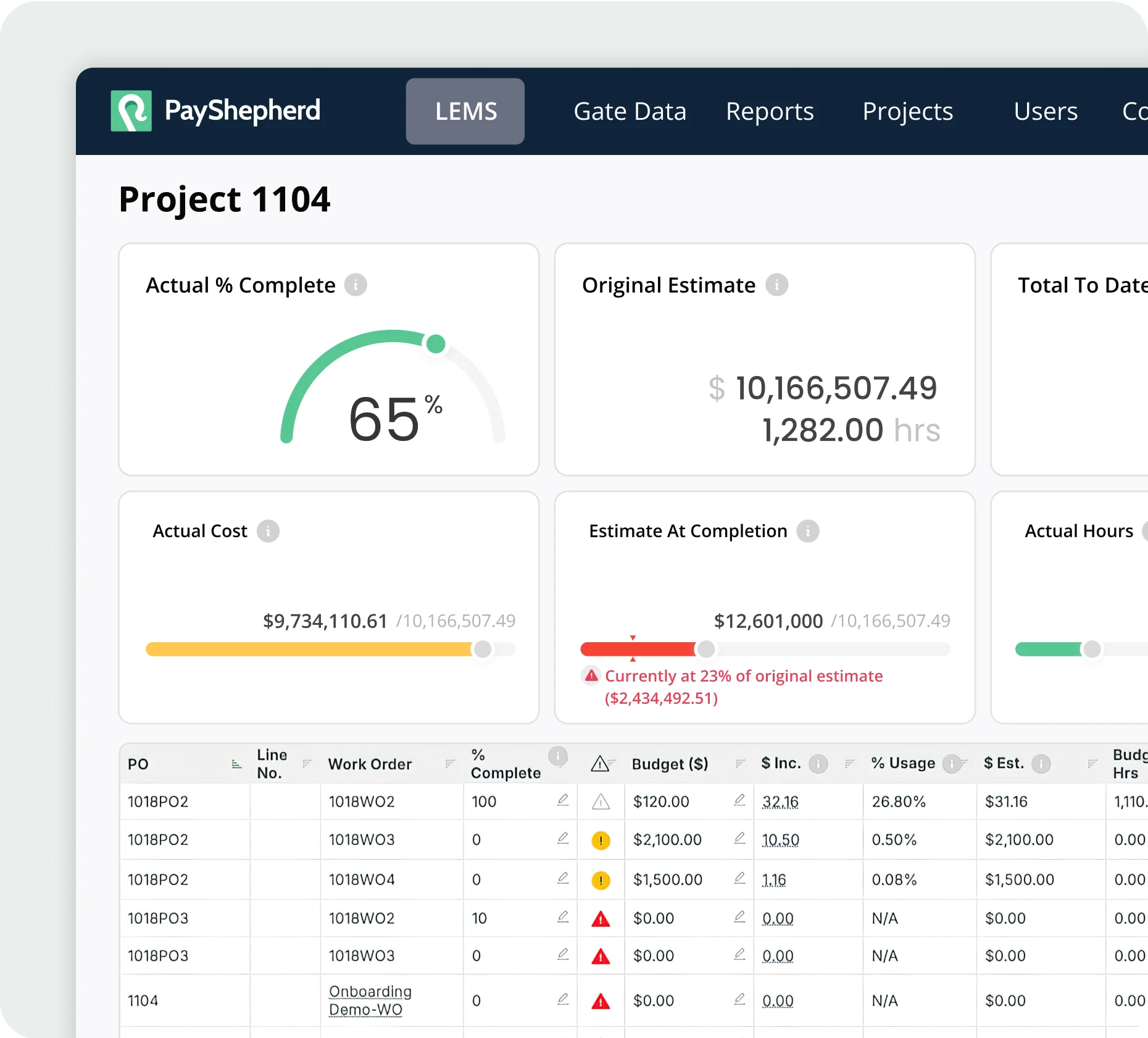Switch to the Gate Data tab
The width and height of the screenshot is (1148, 1038).
(630, 112)
